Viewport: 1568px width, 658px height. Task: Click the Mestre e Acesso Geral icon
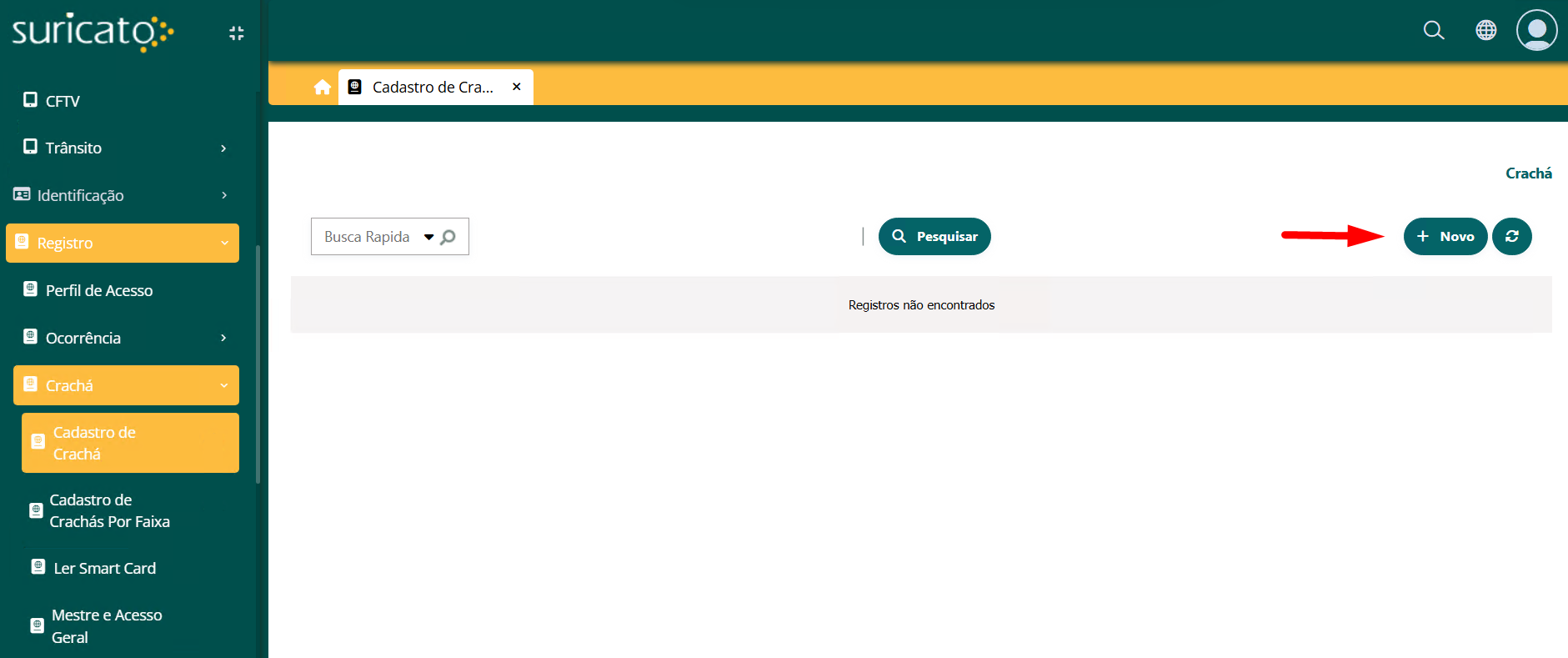(38, 625)
